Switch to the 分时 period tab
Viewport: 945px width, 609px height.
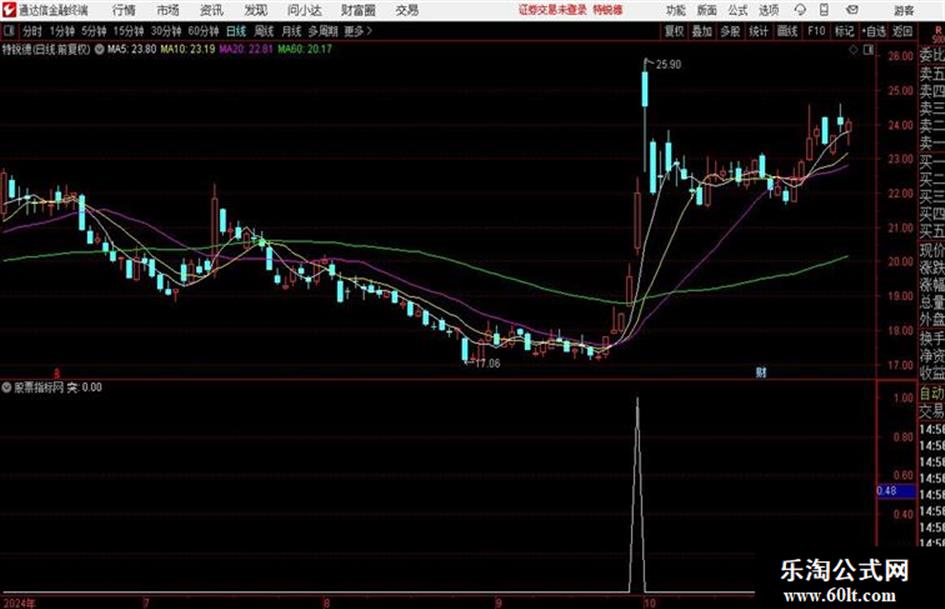point(33,31)
